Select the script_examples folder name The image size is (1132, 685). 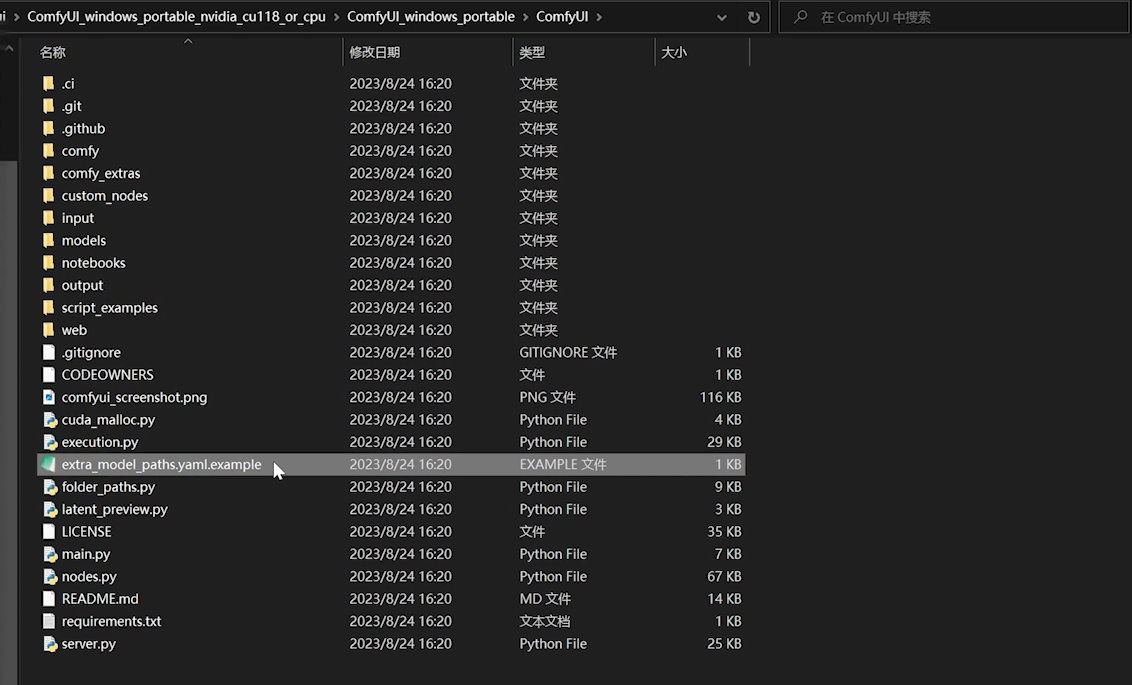(x=110, y=308)
